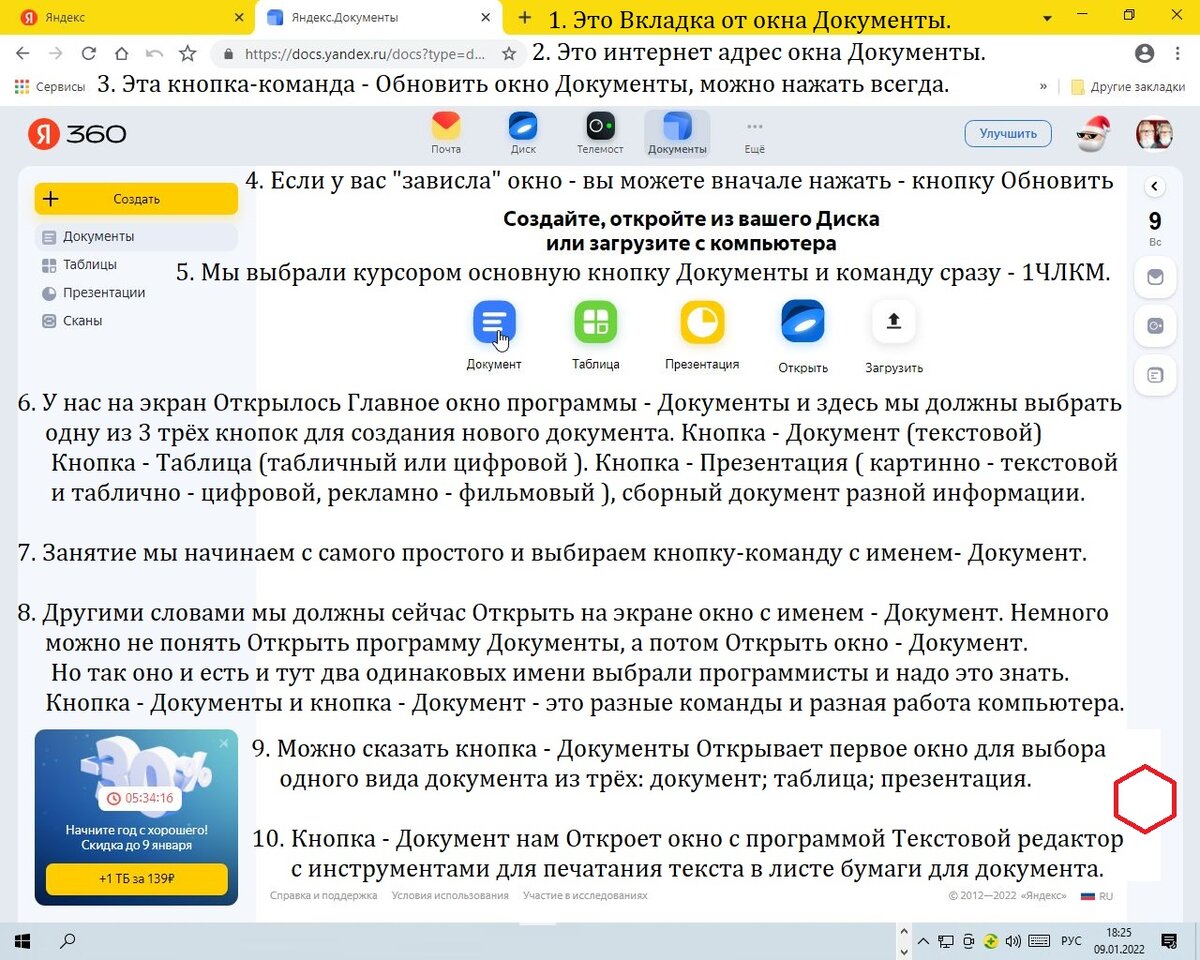Create a new text file via Документ icon
1200x960 pixels.
click(494, 322)
